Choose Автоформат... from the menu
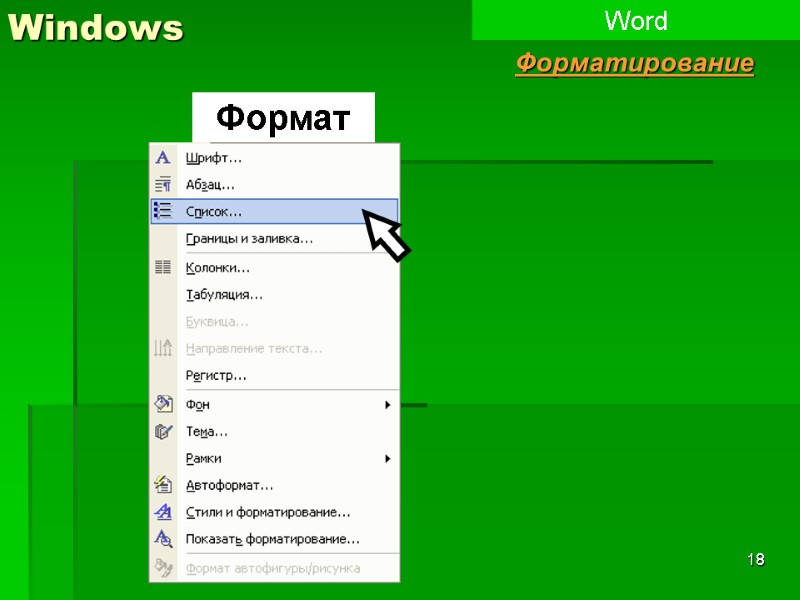800x600 pixels. [274, 485]
